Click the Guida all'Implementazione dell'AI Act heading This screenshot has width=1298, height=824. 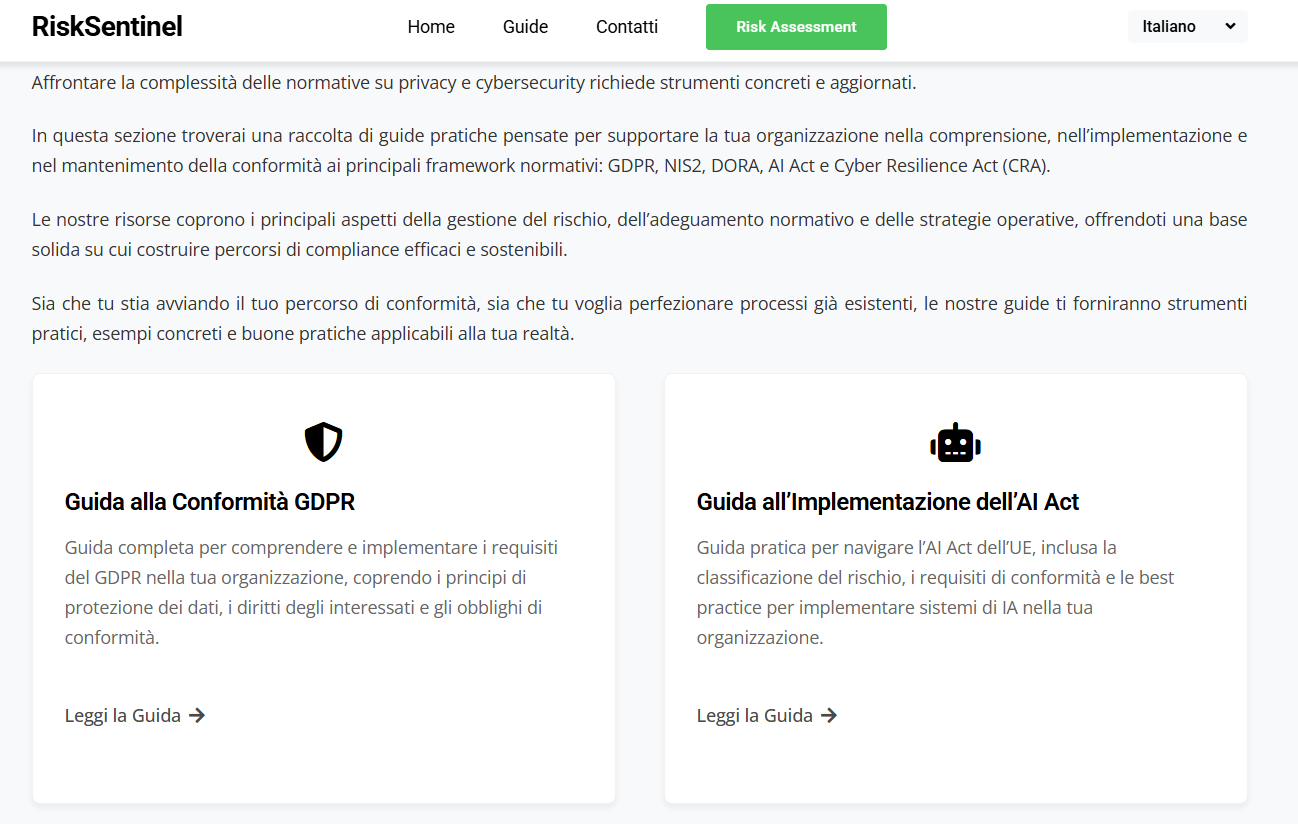coord(888,501)
